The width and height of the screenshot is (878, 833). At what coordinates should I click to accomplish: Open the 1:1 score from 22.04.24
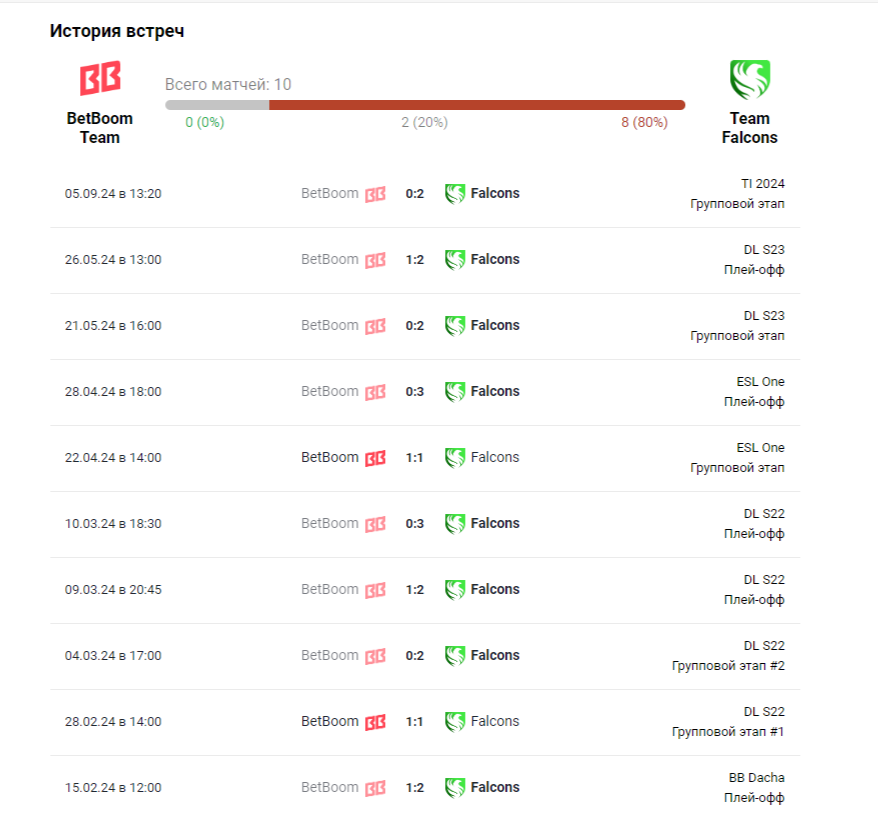414,458
